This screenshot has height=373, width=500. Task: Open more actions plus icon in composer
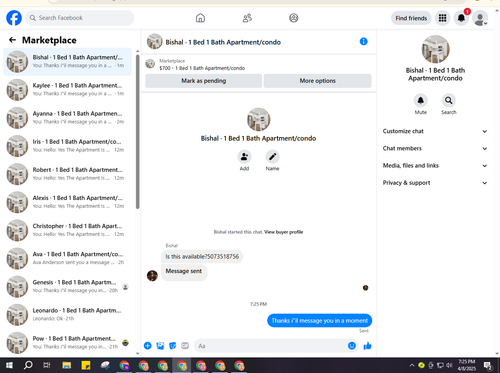[x=148, y=346]
